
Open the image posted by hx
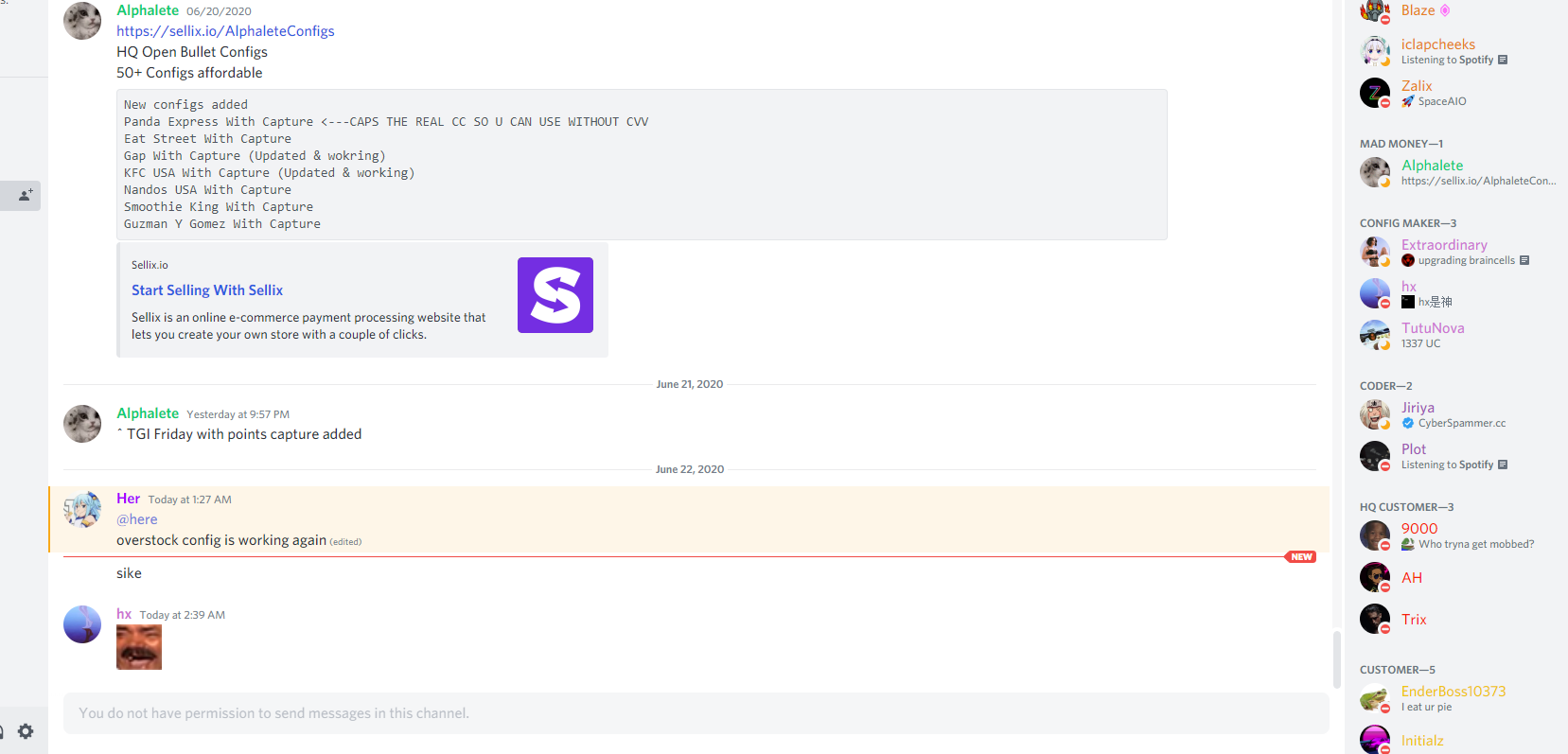click(x=139, y=647)
